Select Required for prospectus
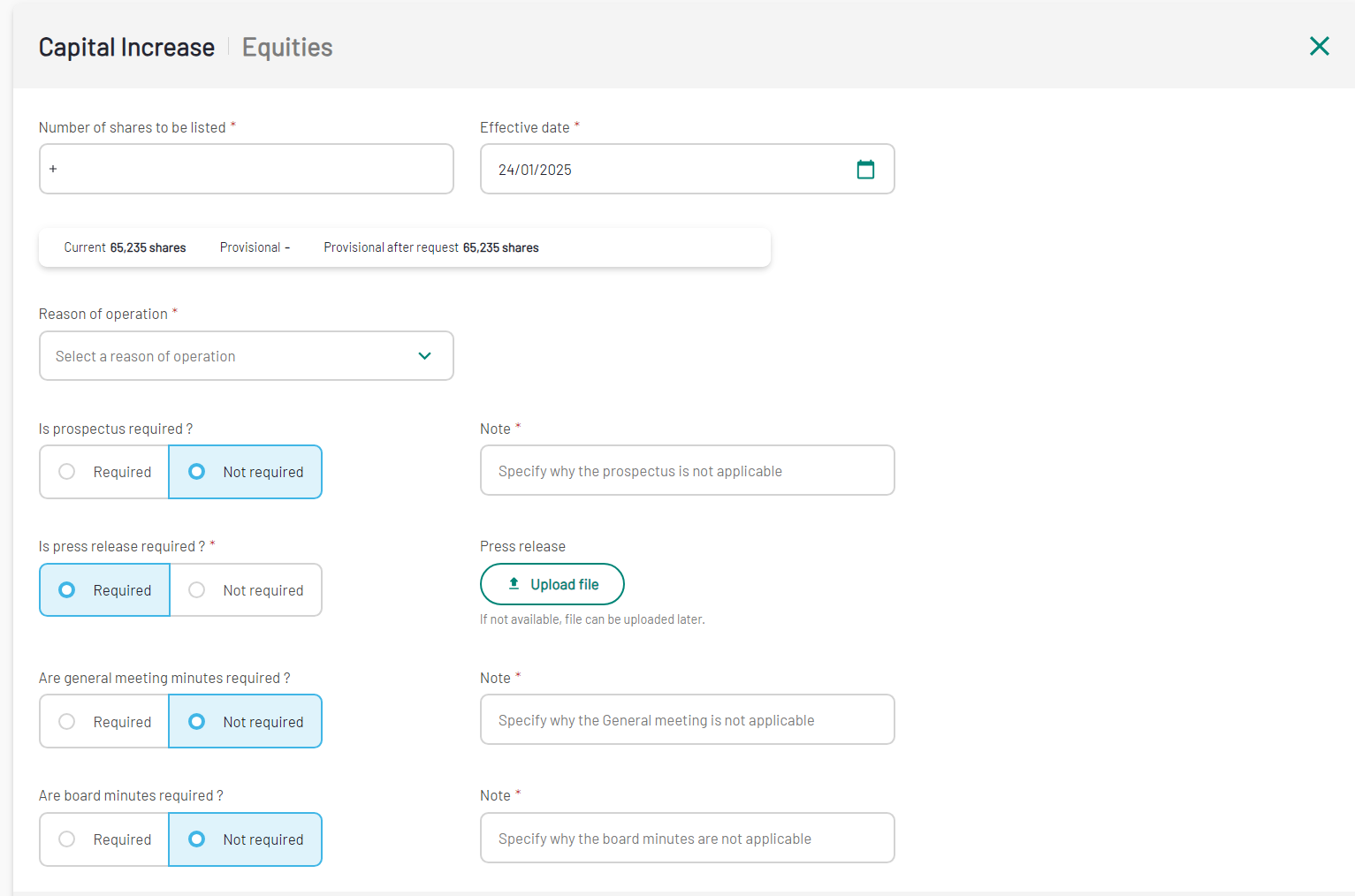 (x=104, y=472)
